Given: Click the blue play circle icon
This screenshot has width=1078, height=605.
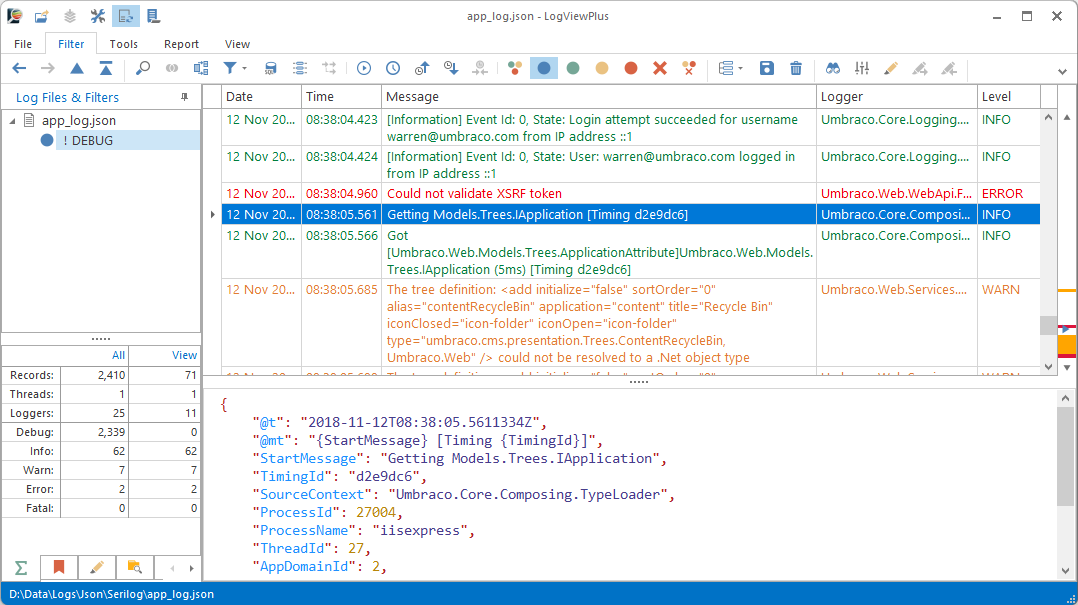Looking at the screenshot, I should coord(364,68).
